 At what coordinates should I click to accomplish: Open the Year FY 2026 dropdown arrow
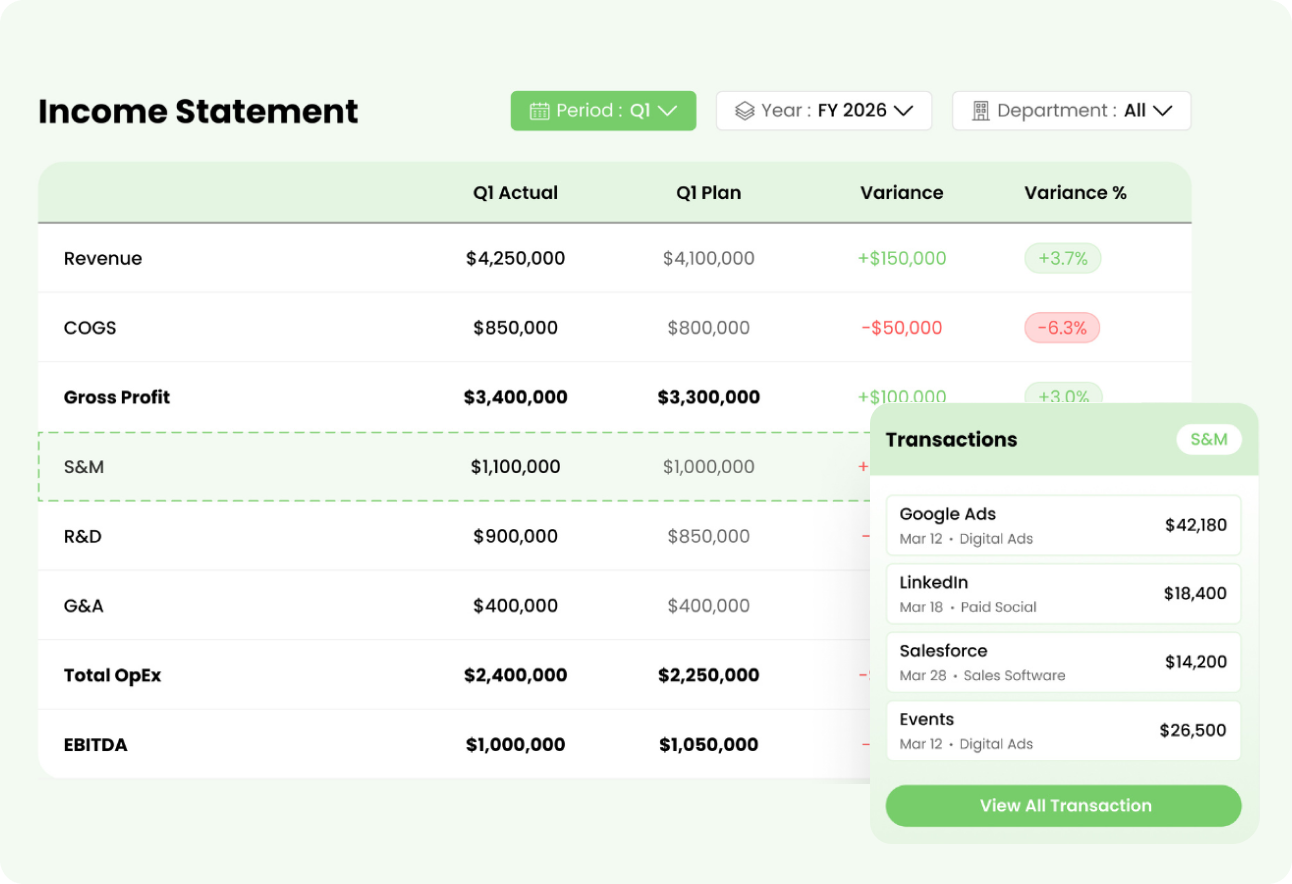904,111
